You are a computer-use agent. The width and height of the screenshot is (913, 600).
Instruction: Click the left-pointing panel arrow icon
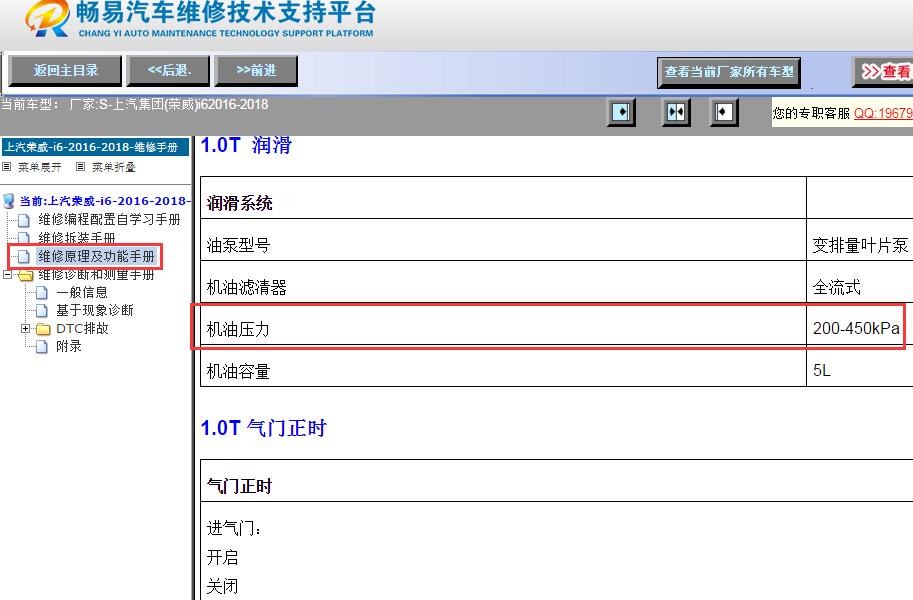click(x=724, y=112)
